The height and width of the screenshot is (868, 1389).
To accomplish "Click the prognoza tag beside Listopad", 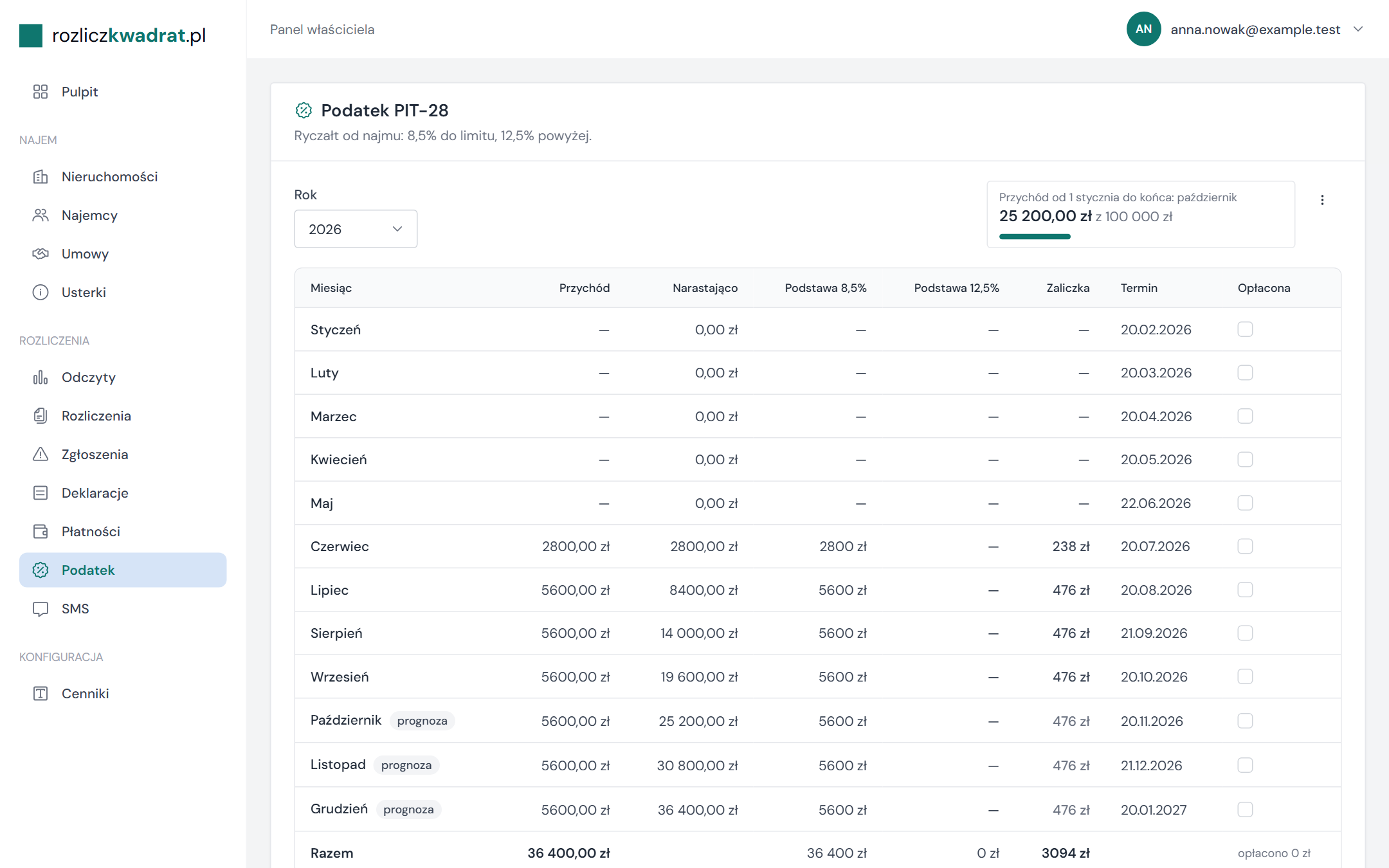I will click(x=406, y=765).
